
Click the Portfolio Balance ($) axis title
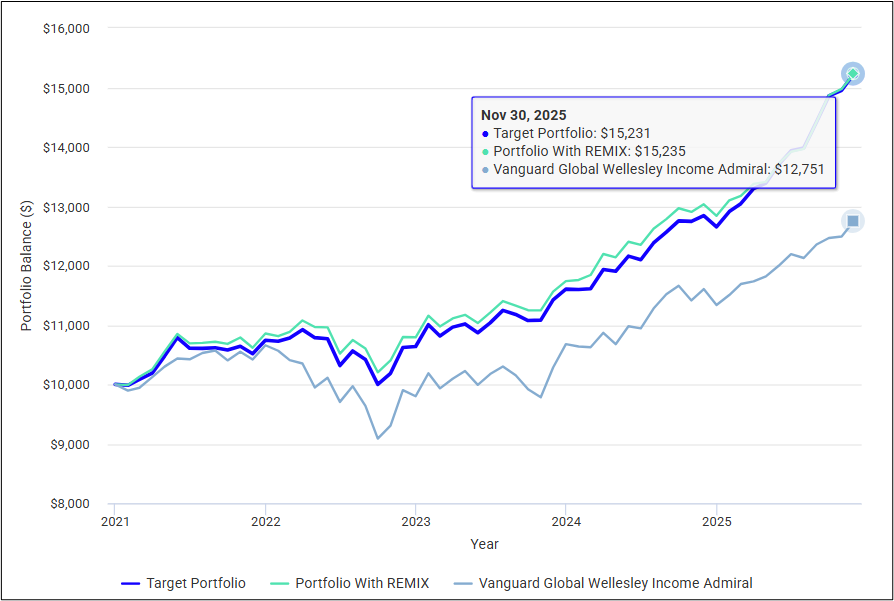(x=26, y=266)
